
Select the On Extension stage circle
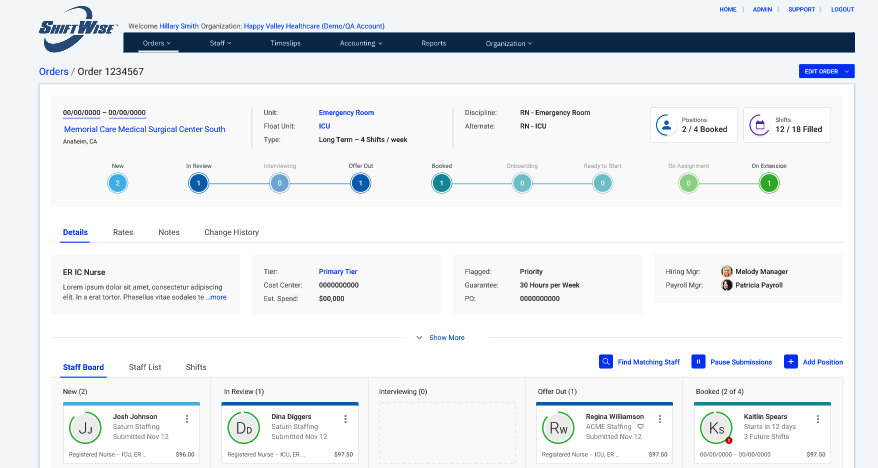click(x=768, y=183)
